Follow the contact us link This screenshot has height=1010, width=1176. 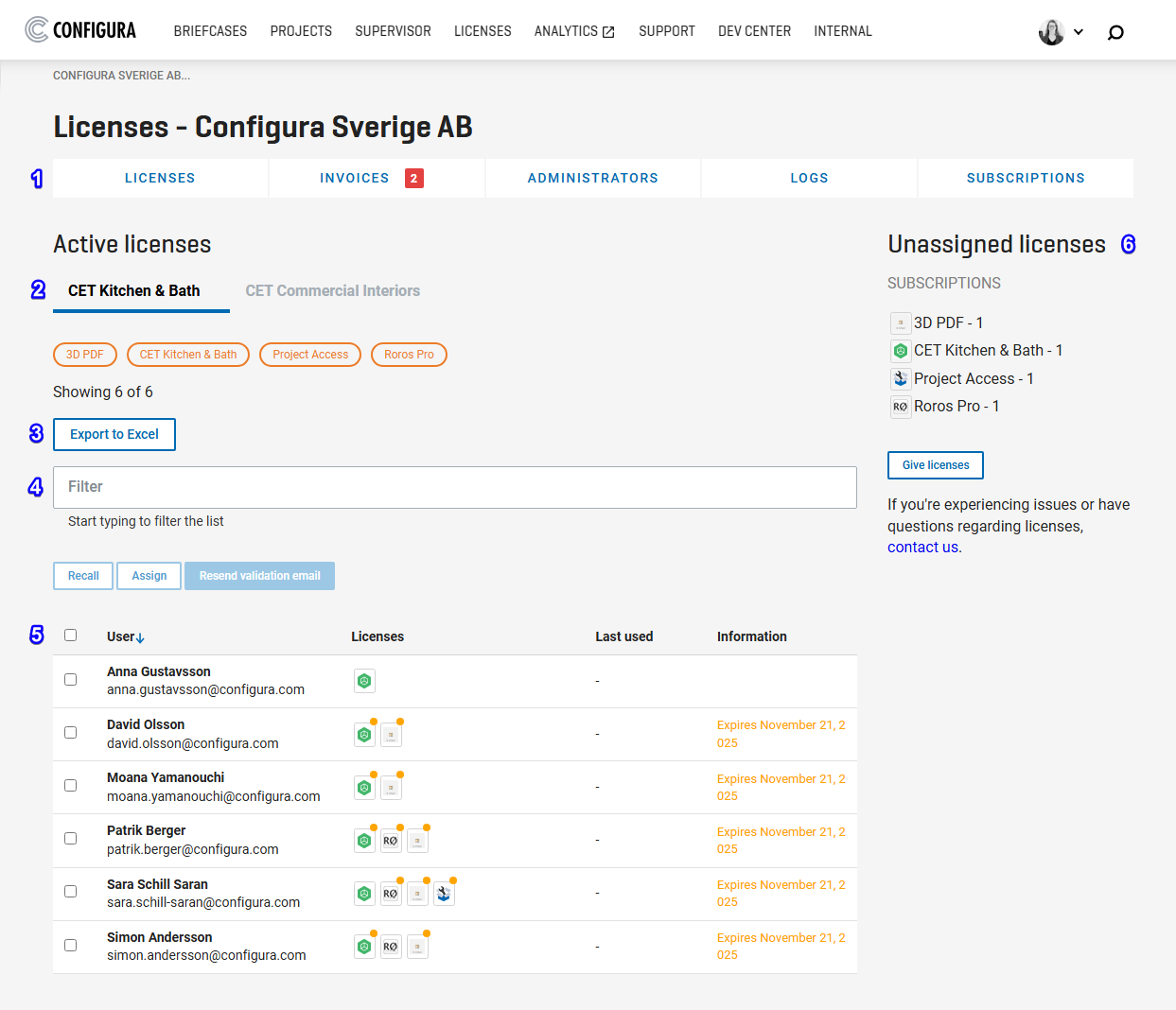(922, 548)
